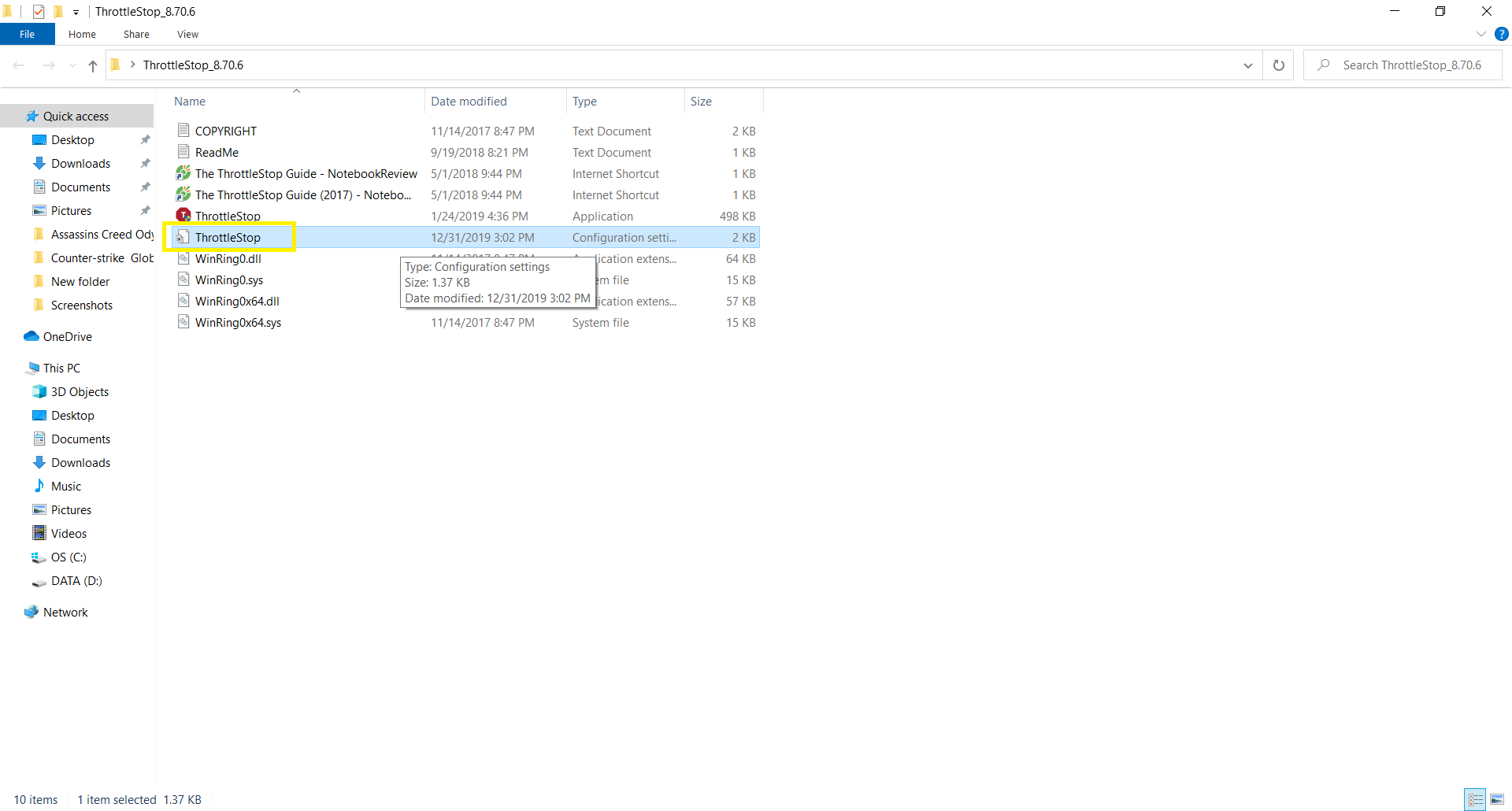1512x811 pixels.
Task: Open the File ribbon tab
Action: coord(27,34)
